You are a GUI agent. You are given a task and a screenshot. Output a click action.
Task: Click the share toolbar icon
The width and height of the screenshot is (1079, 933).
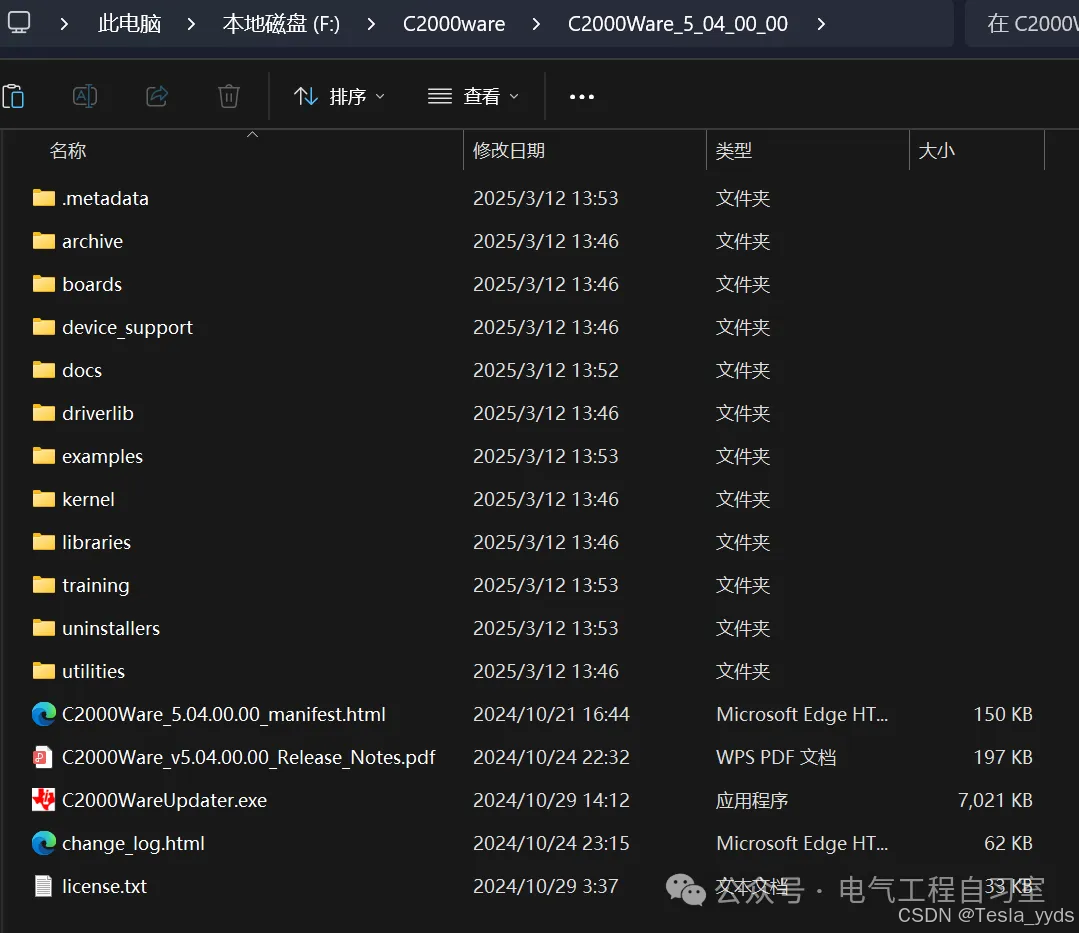point(157,96)
